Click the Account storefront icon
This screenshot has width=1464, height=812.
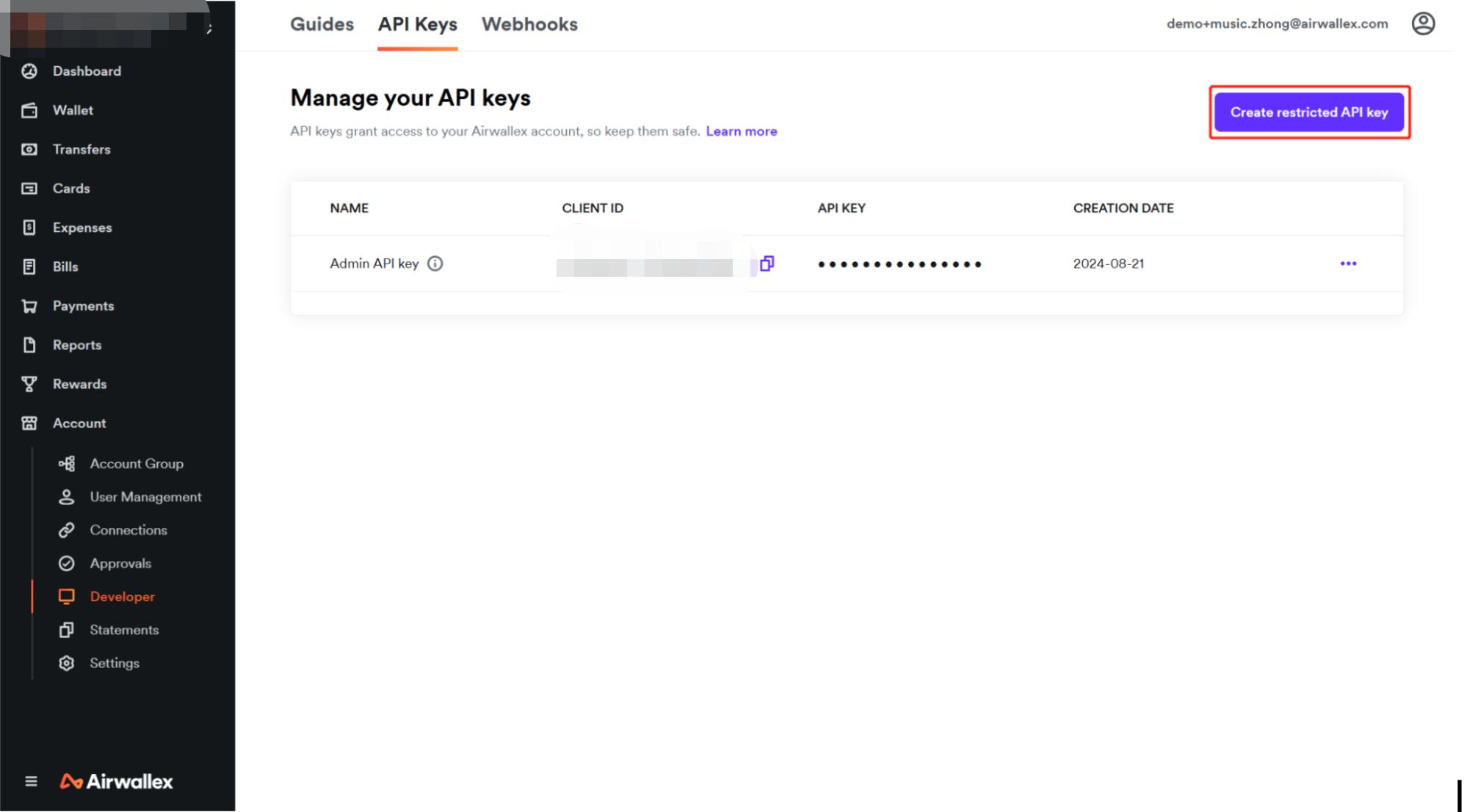point(29,424)
